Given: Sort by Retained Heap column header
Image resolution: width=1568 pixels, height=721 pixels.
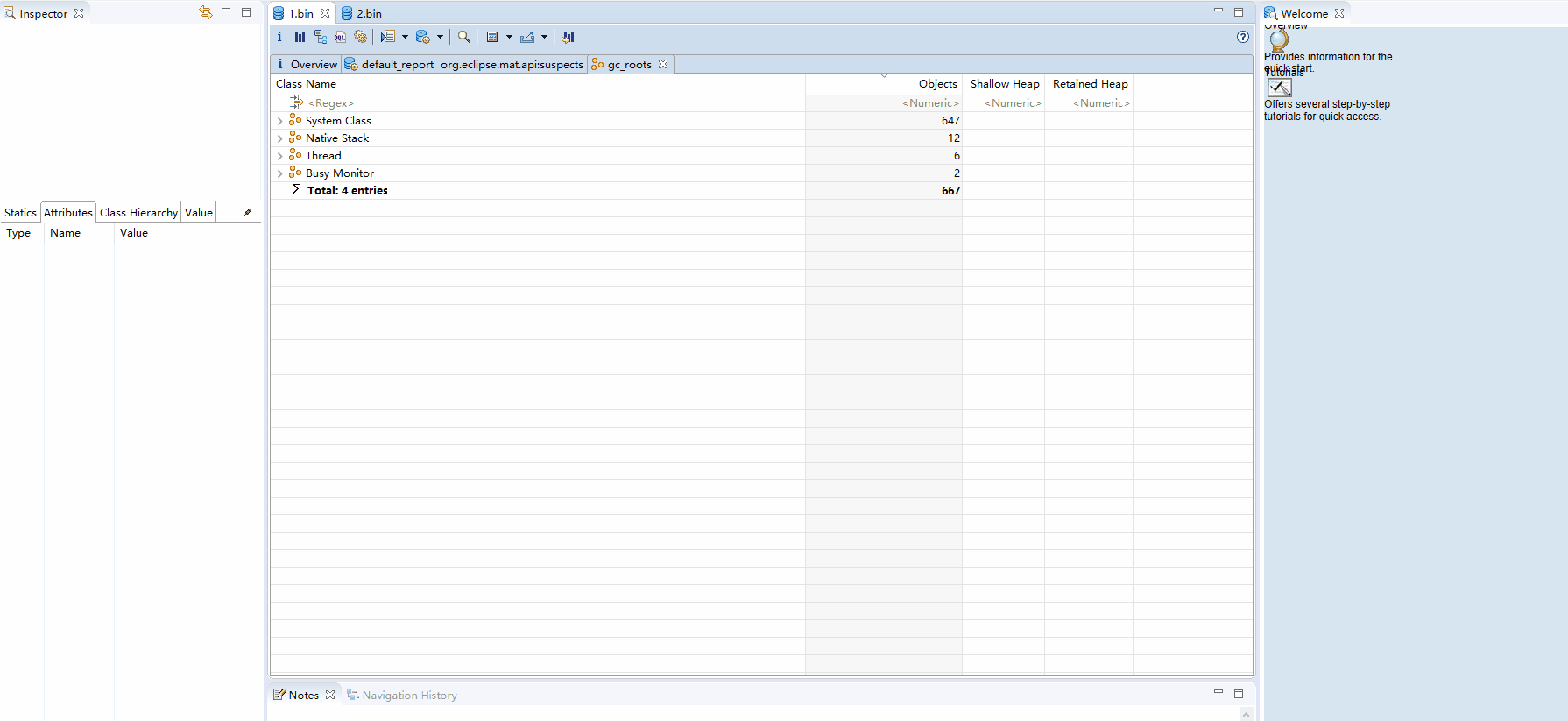Looking at the screenshot, I should pos(1089,84).
